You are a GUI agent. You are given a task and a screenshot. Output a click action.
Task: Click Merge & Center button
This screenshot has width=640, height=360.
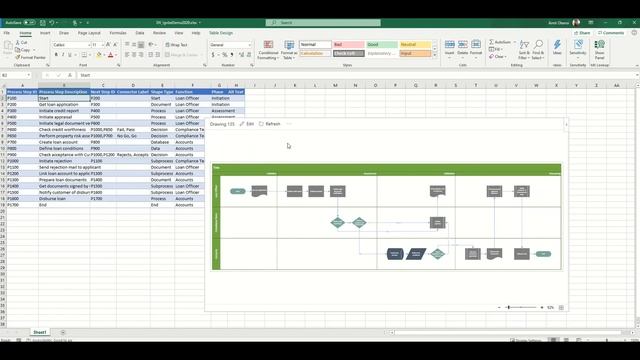[182, 55]
